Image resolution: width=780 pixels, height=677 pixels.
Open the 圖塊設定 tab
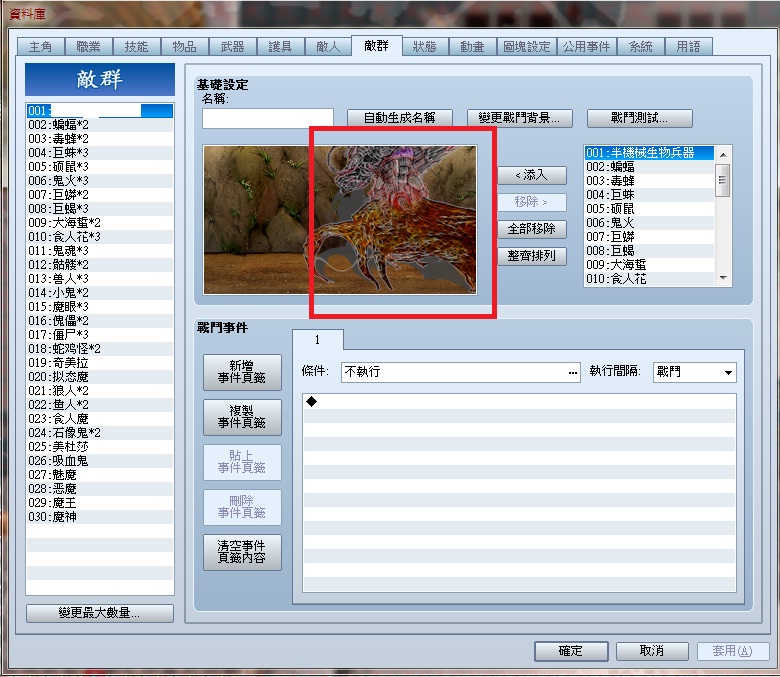tap(527, 46)
